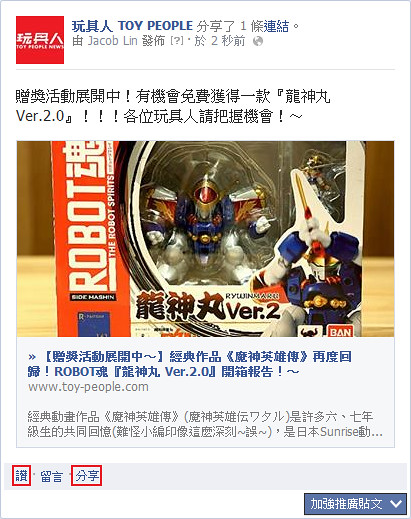Click the 讚 like button
This screenshot has height=519, width=411.
coord(22,475)
